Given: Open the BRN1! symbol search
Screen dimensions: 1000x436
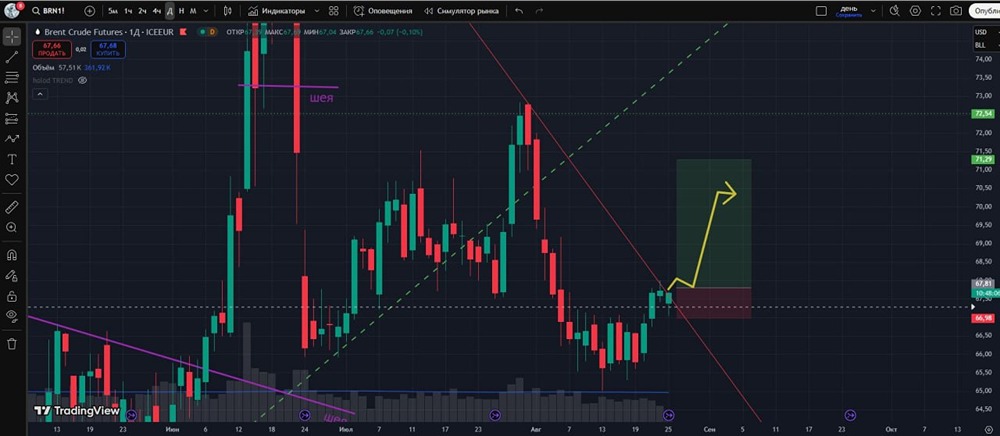Looking at the screenshot, I should pos(48,11).
